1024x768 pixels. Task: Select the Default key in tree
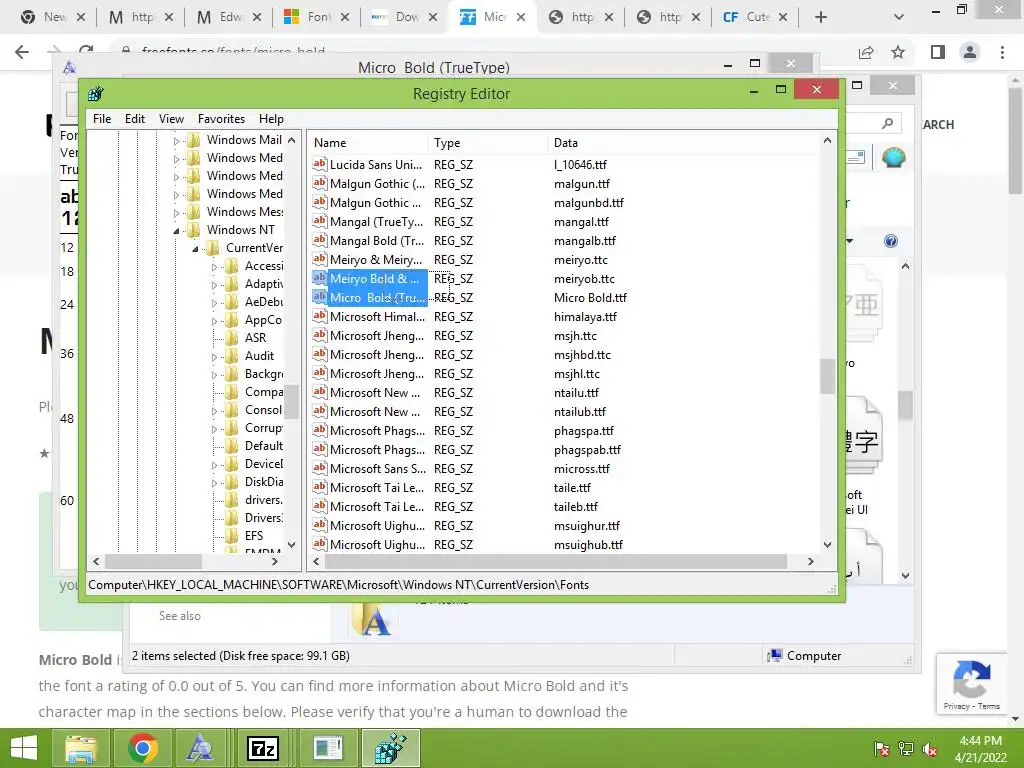[263, 445]
